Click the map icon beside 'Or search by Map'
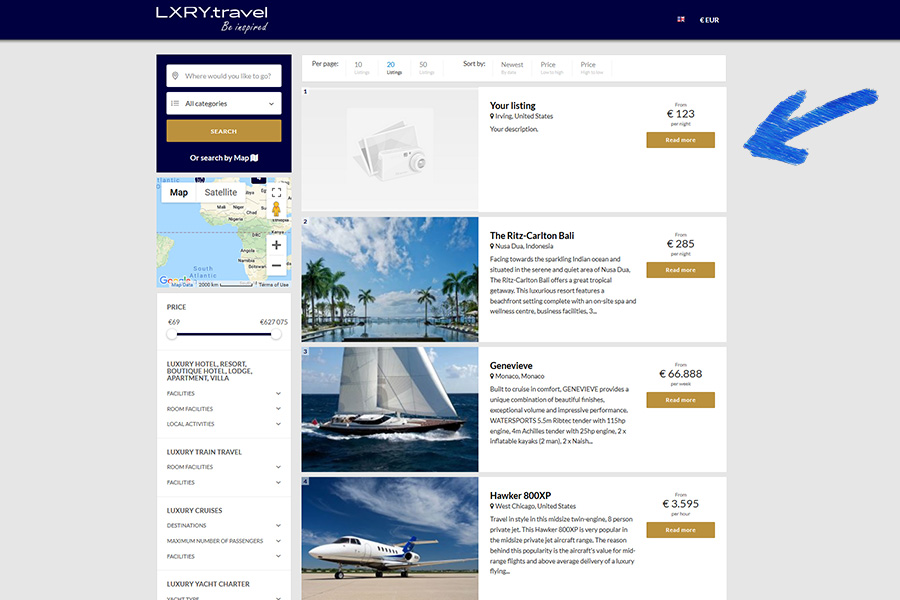The width and height of the screenshot is (900, 600). tap(254, 158)
